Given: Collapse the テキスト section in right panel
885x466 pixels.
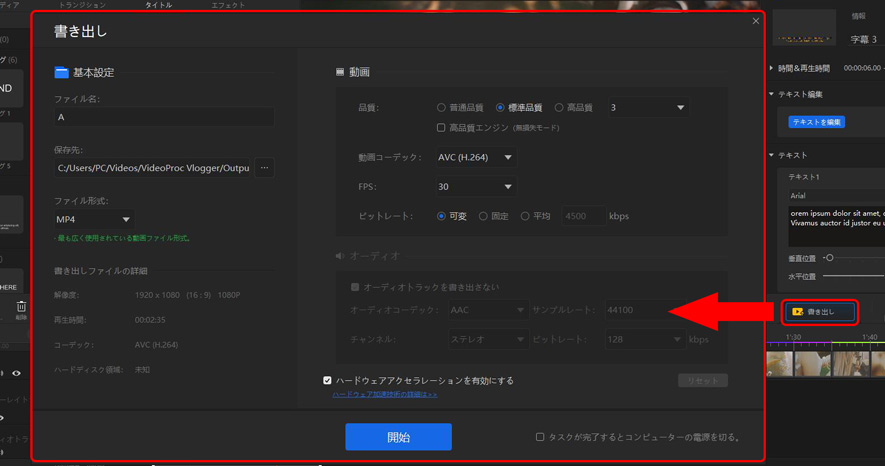Looking at the screenshot, I should 772,155.
